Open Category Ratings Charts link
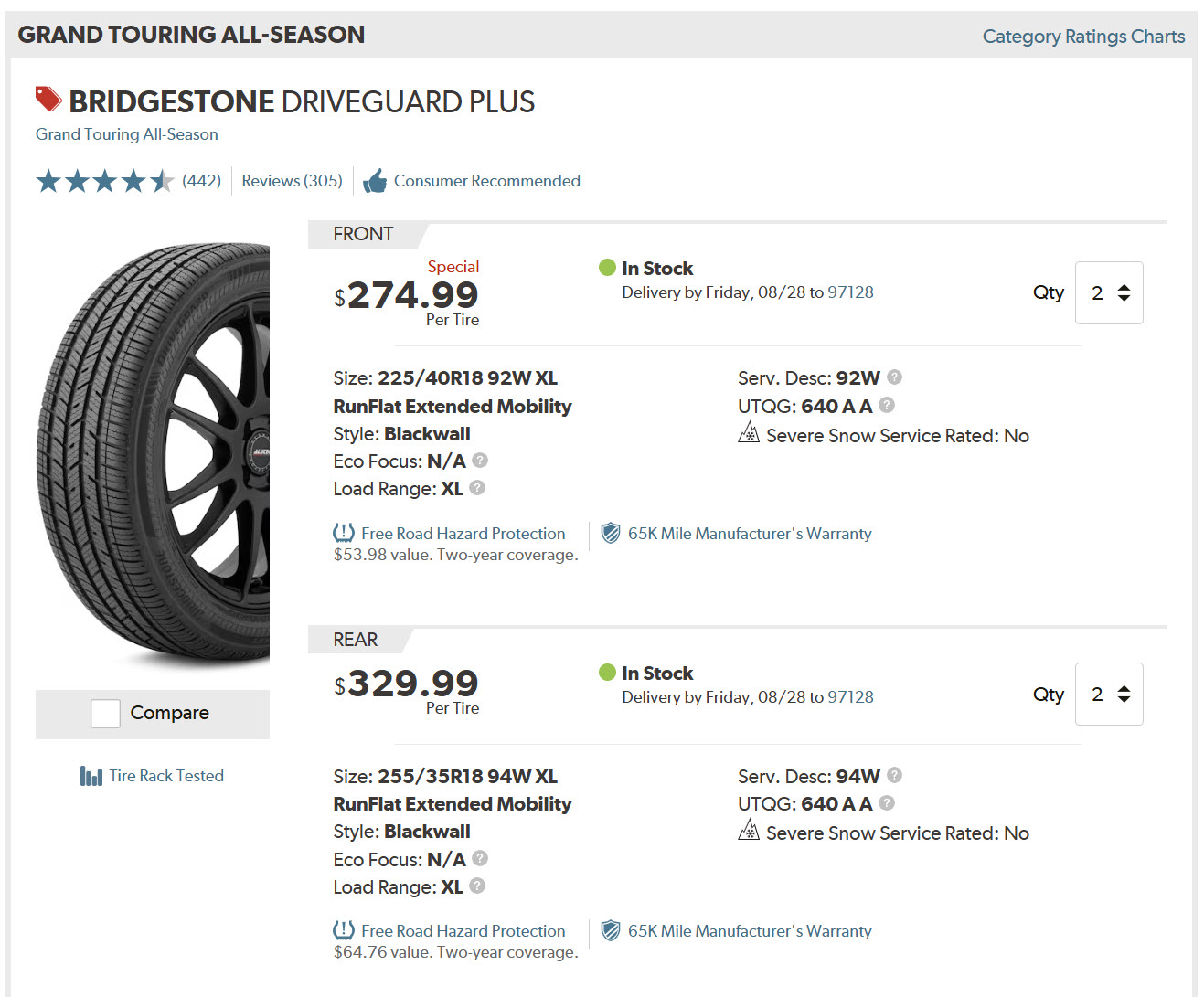Viewport: 1204px width, 997px height. 1083,37
